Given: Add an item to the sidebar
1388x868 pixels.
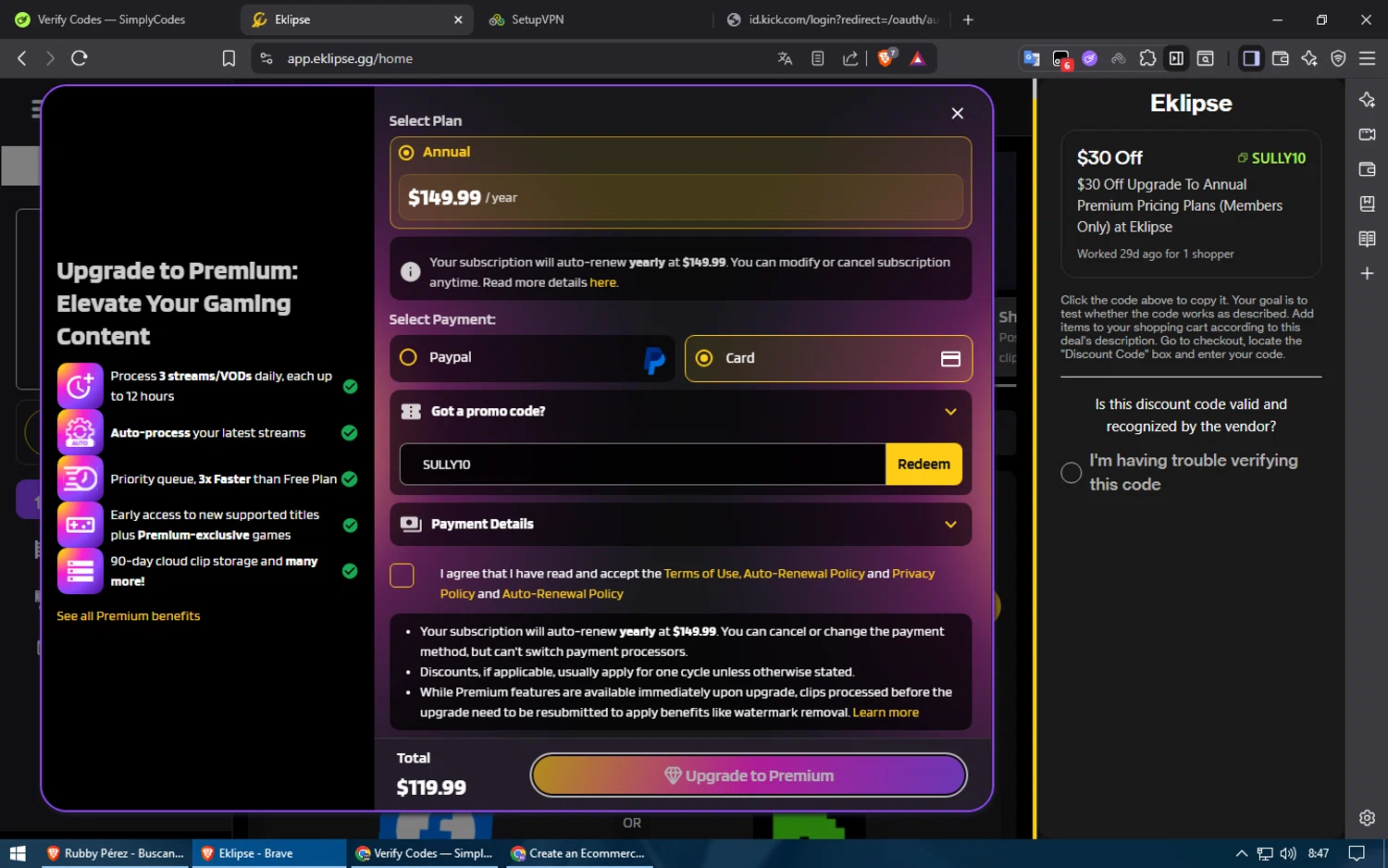Looking at the screenshot, I should coord(1367,274).
